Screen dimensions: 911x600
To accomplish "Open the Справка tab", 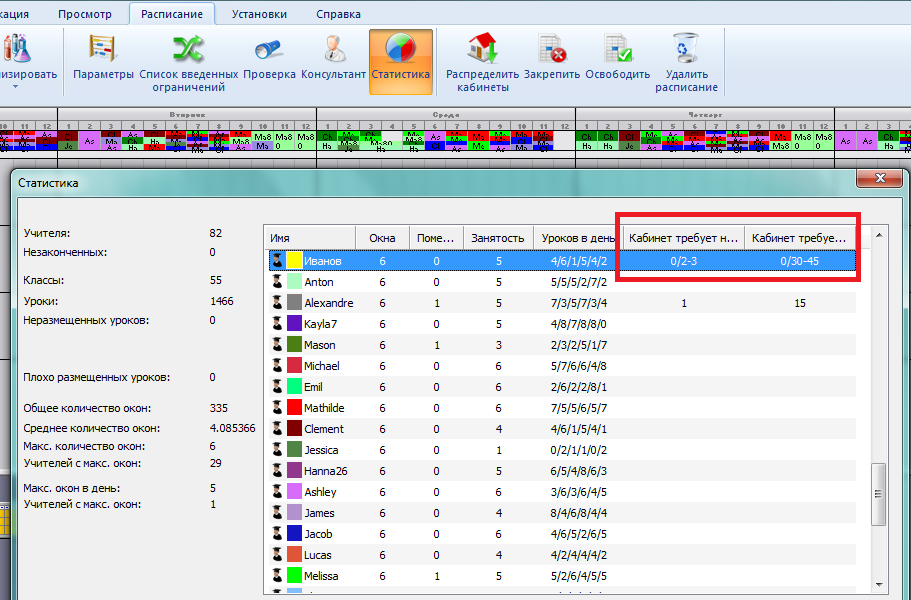I will [338, 14].
